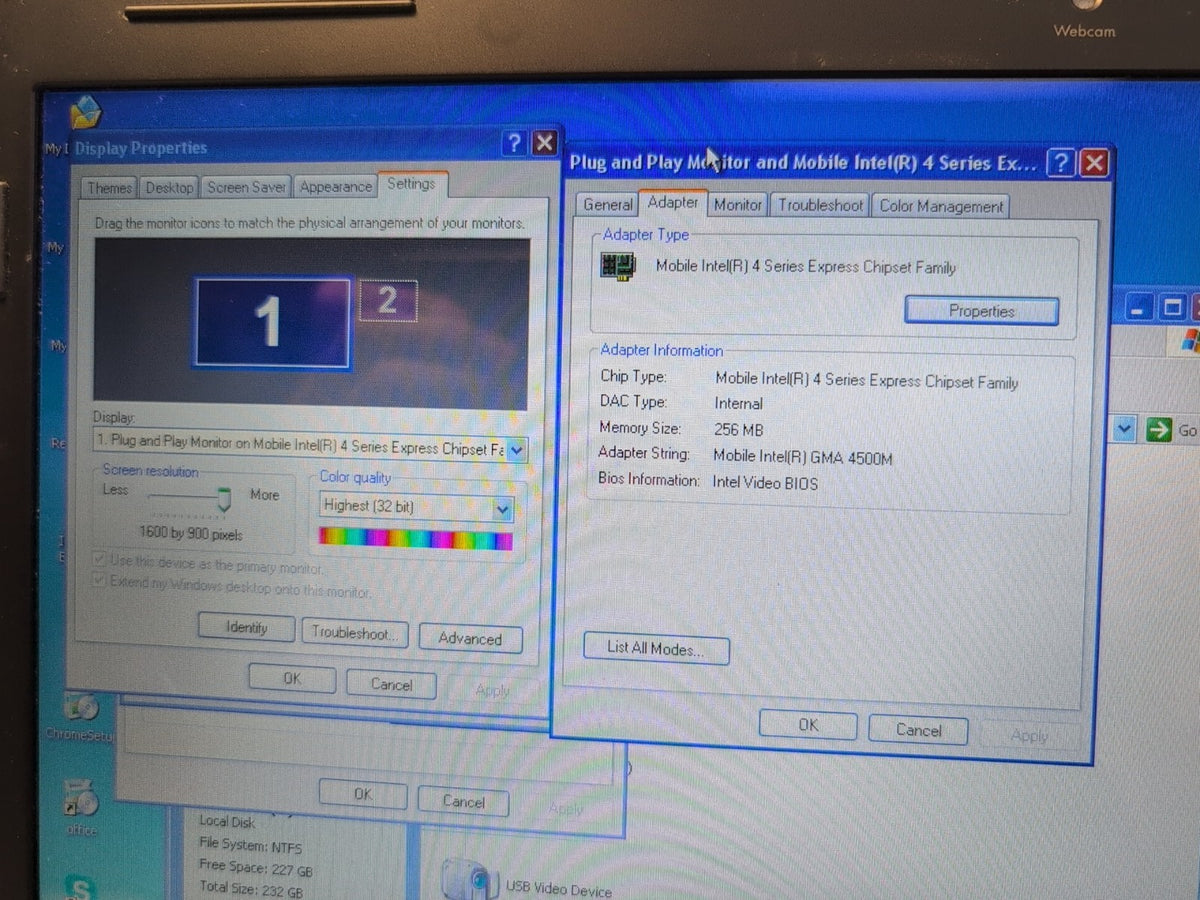1200x900 pixels.
Task: Click the green Go arrow in Explorer window
Action: tap(1160, 429)
